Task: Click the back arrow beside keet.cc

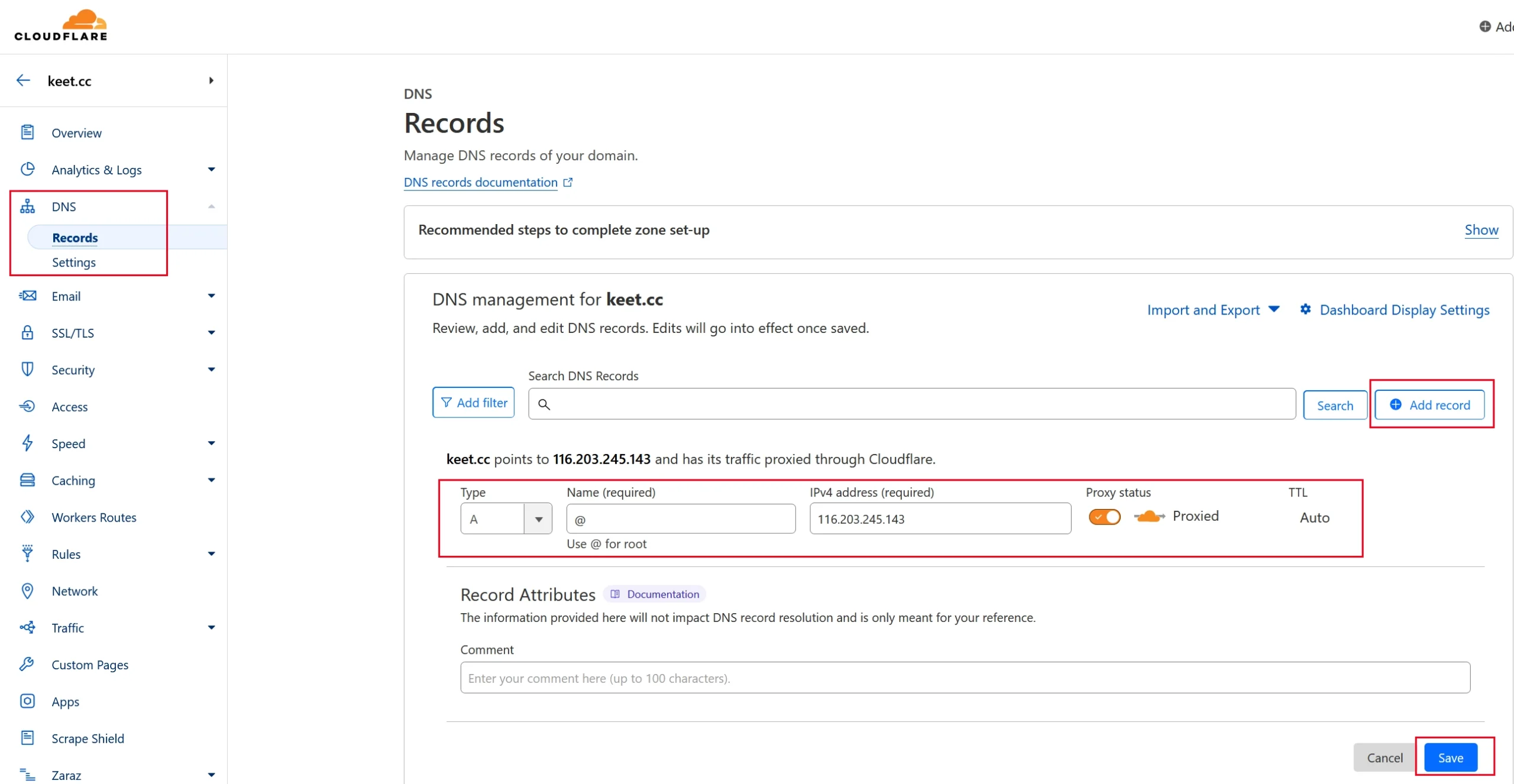Action: point(23,80)
